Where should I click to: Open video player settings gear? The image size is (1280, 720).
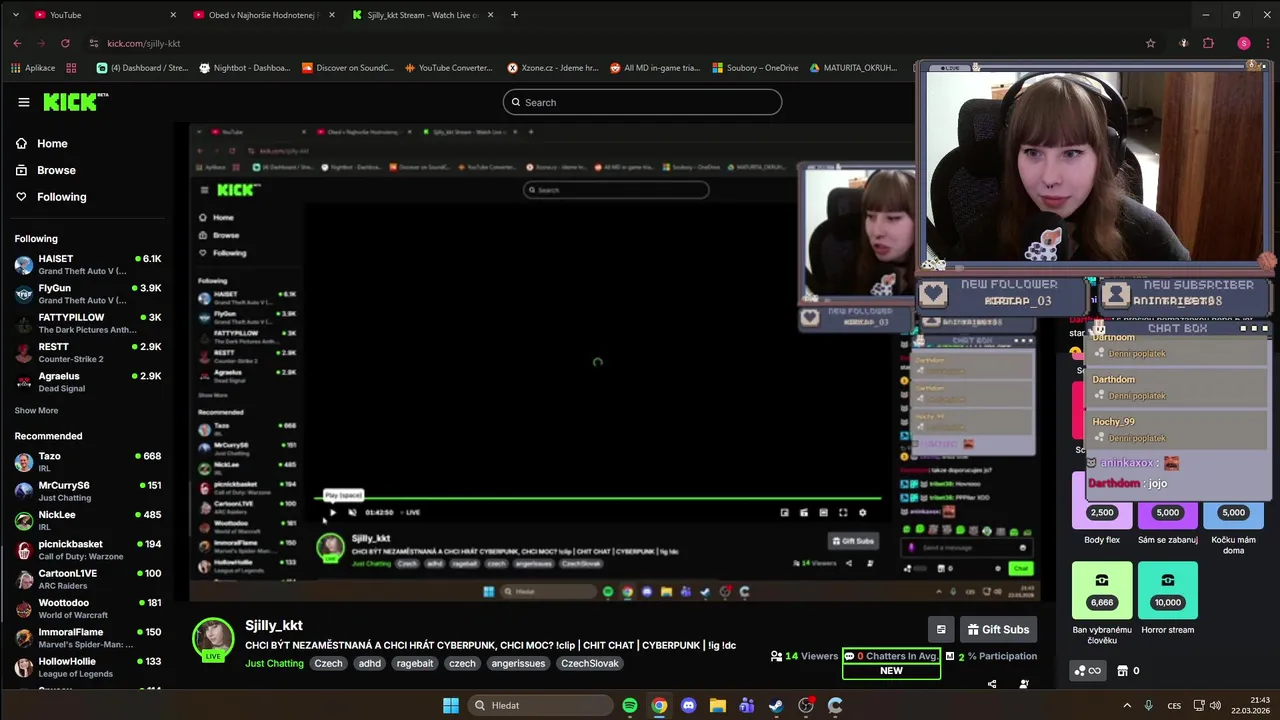(863, 512)
